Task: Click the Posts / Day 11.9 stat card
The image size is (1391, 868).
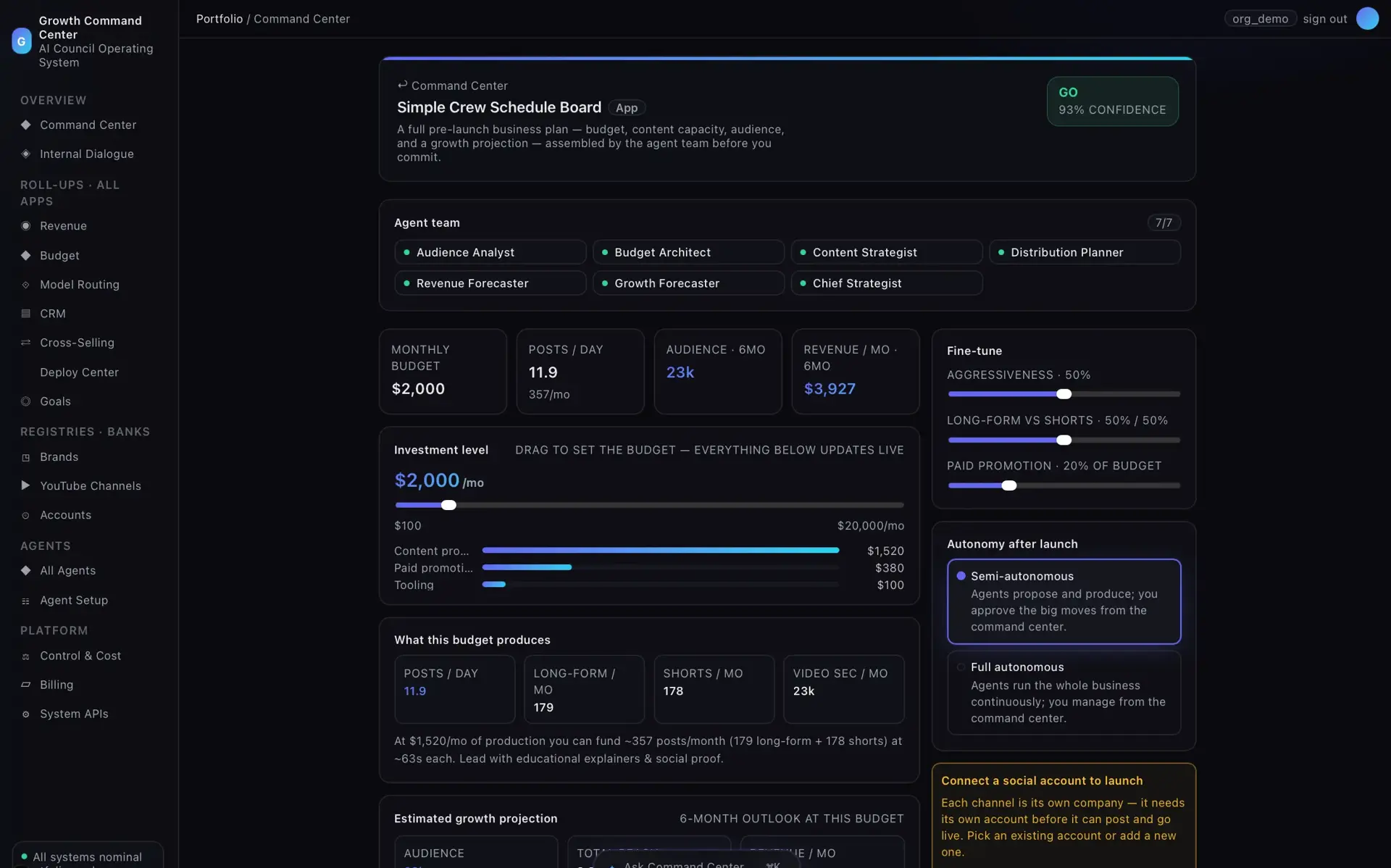Action: point(580,372)
